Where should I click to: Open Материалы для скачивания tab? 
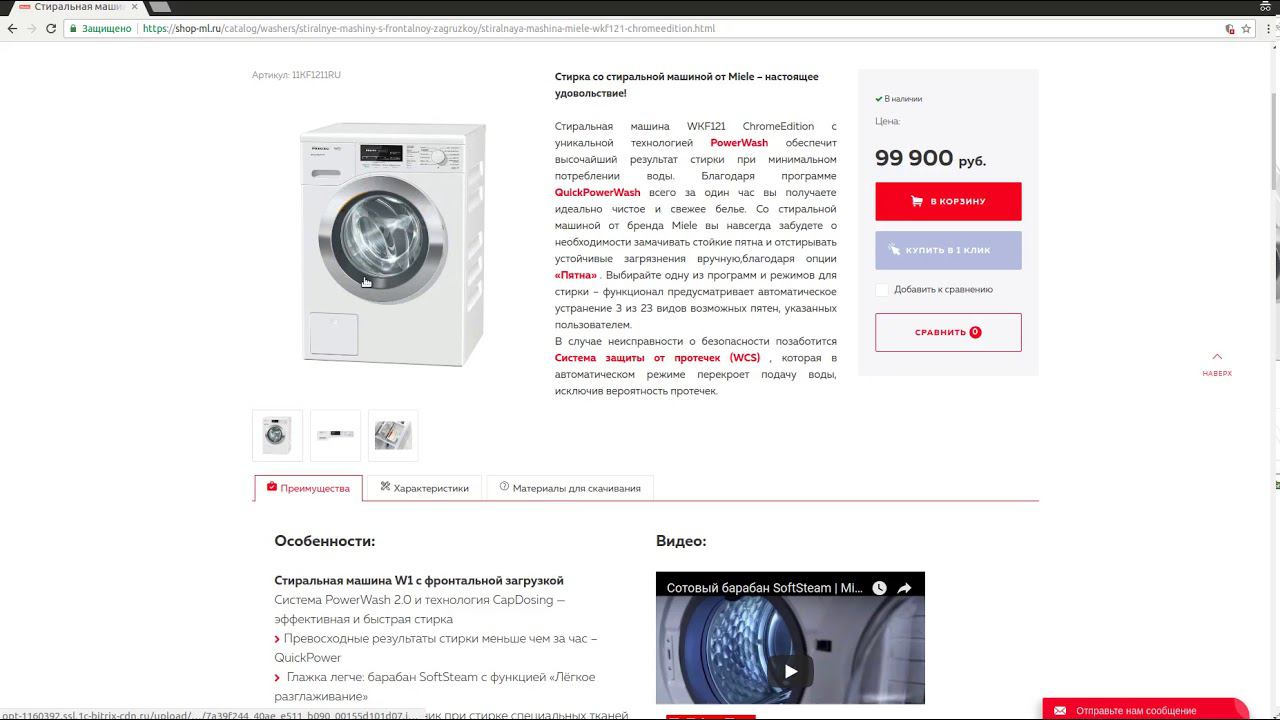(x=569, y=488)
